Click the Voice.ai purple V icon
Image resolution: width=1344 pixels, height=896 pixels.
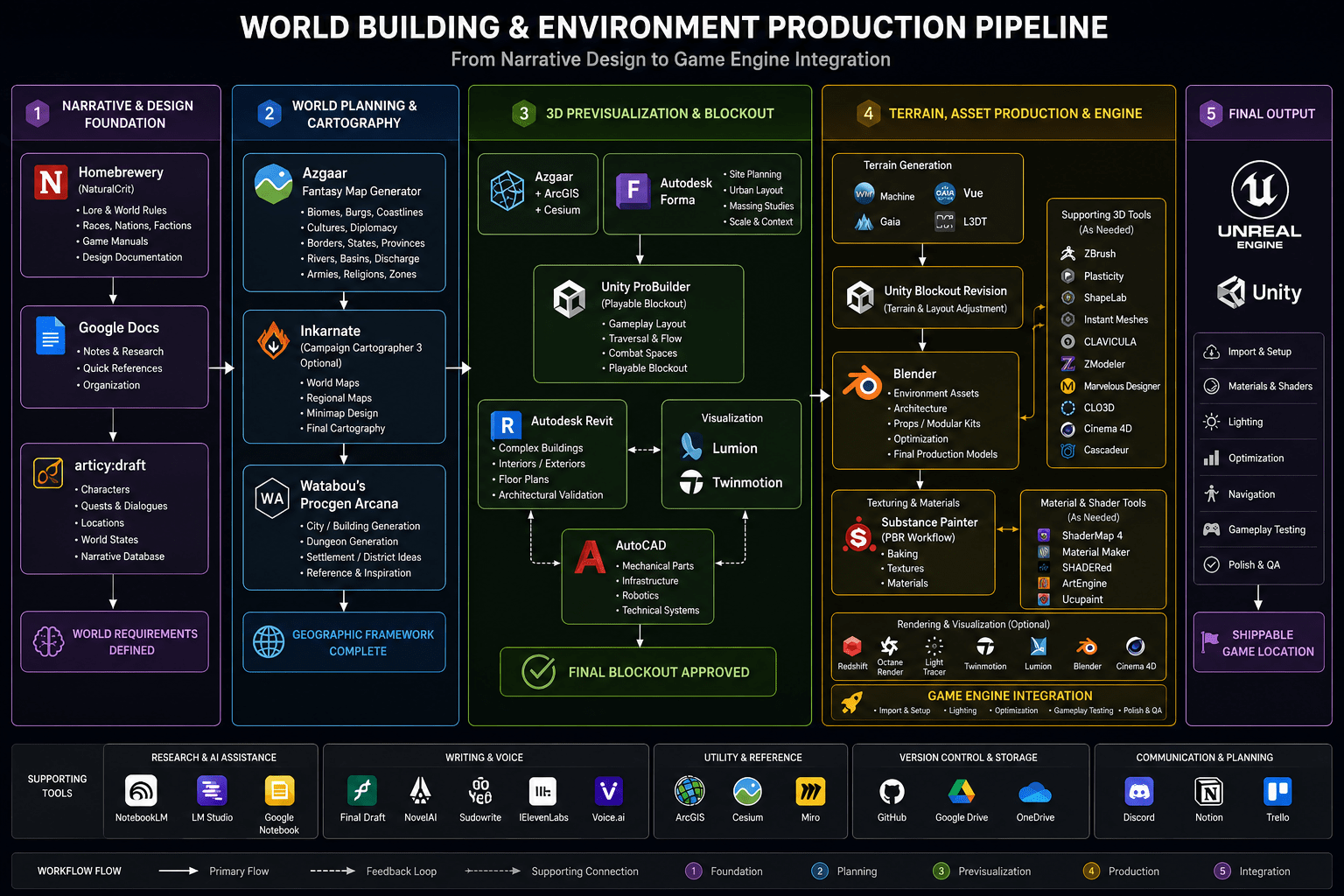tap(608, 791)
